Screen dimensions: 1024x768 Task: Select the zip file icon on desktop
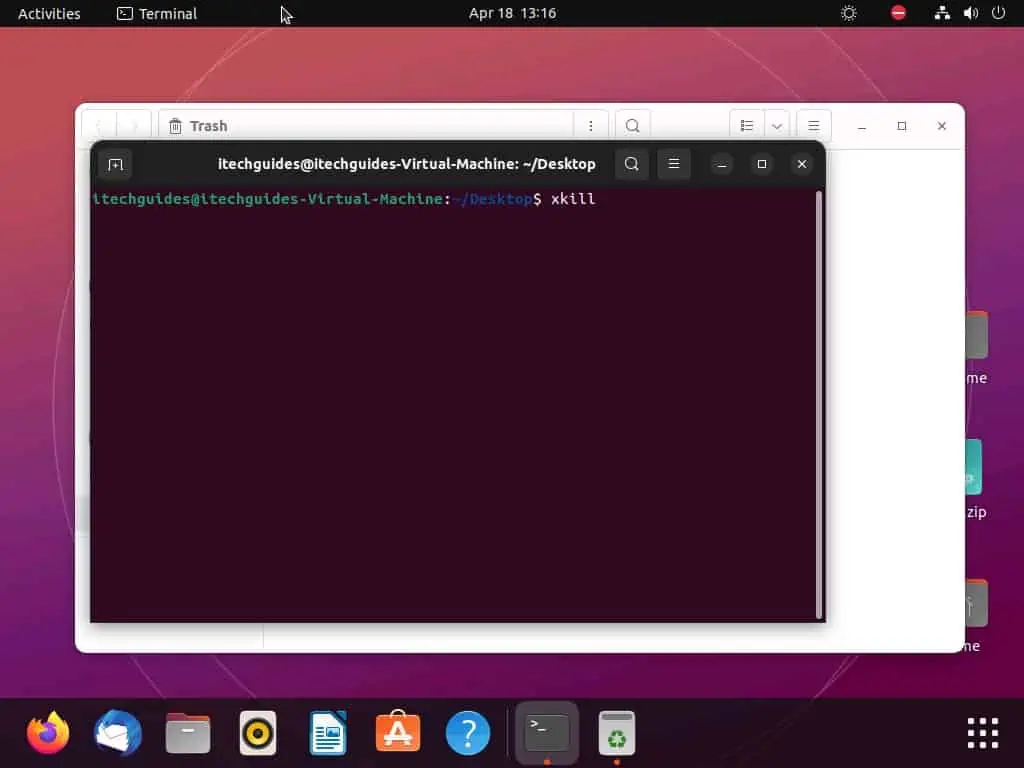(x=973, y=468)
